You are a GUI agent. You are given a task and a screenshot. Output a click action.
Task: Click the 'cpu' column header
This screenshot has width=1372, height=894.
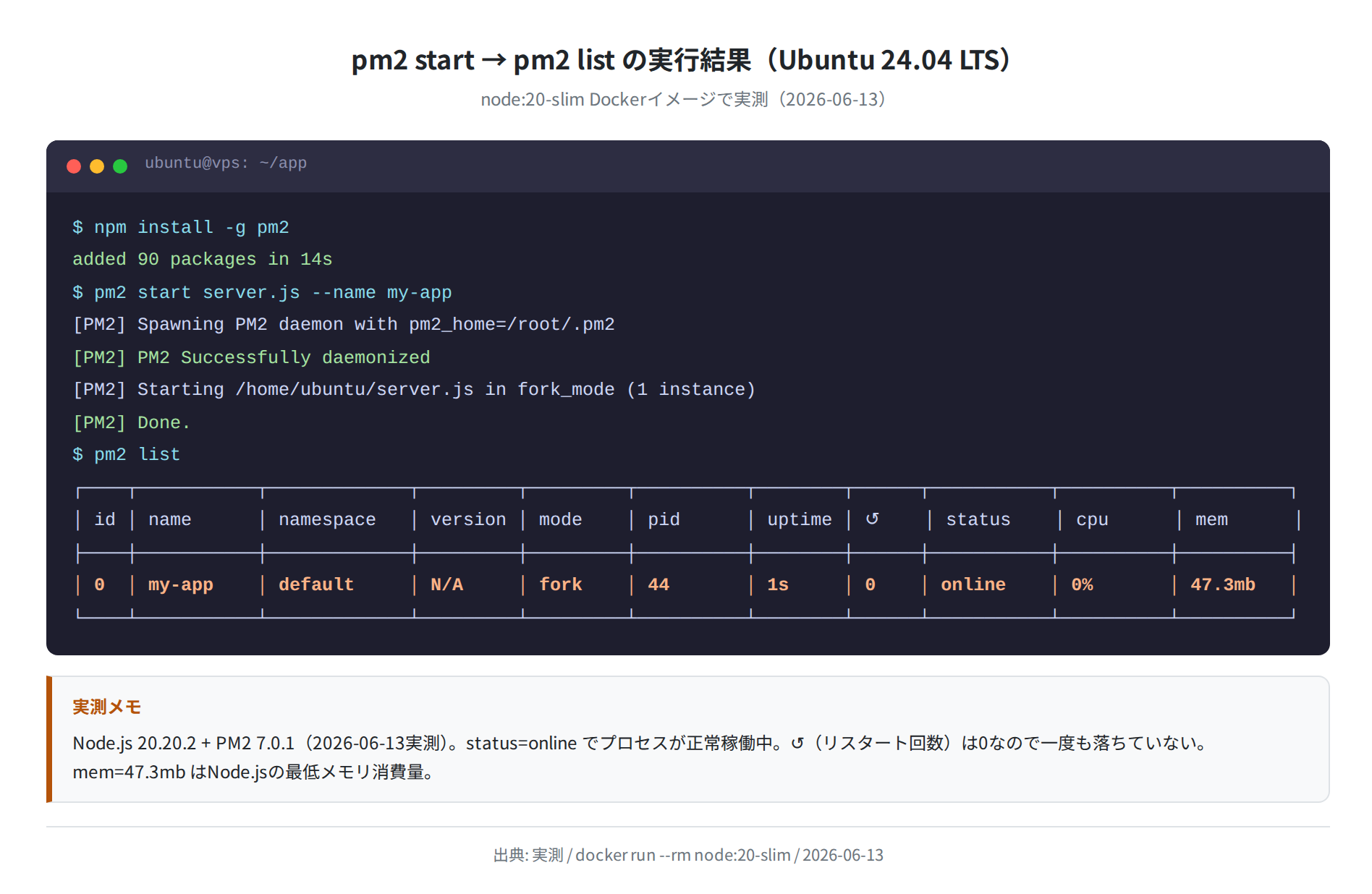click(1092, 520)
